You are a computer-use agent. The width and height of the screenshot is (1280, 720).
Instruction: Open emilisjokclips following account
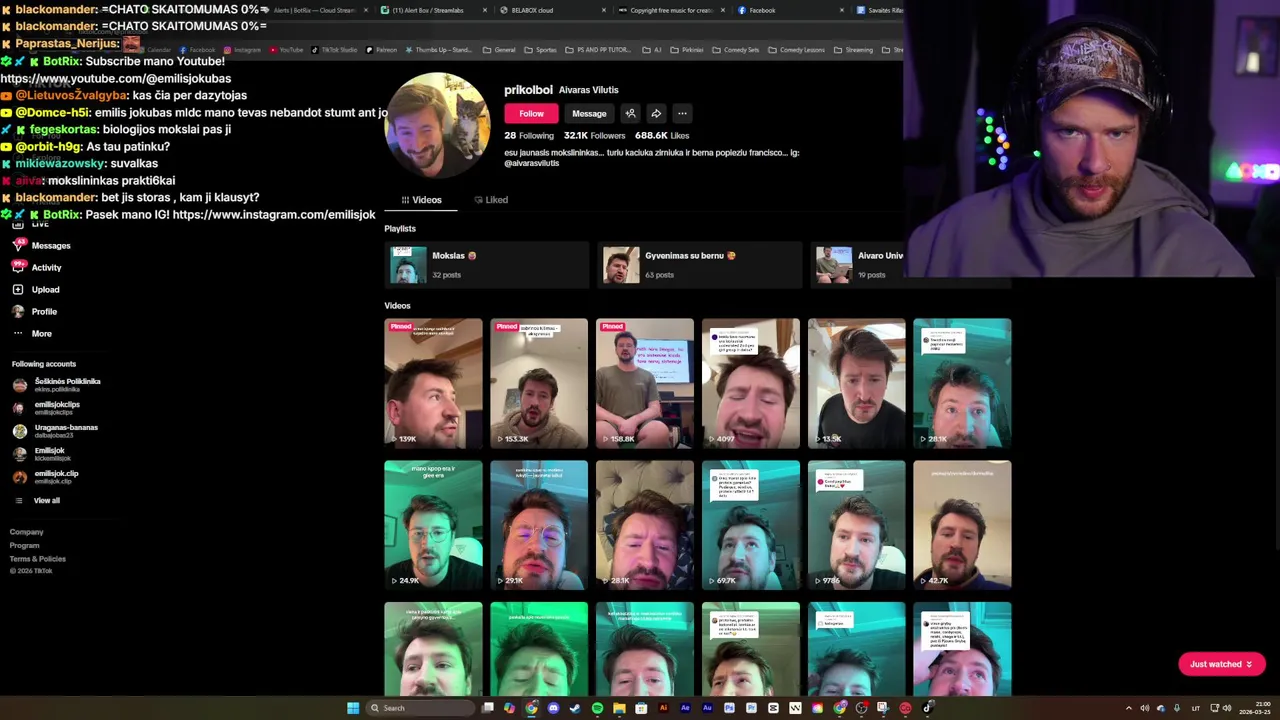coord(47,408)
